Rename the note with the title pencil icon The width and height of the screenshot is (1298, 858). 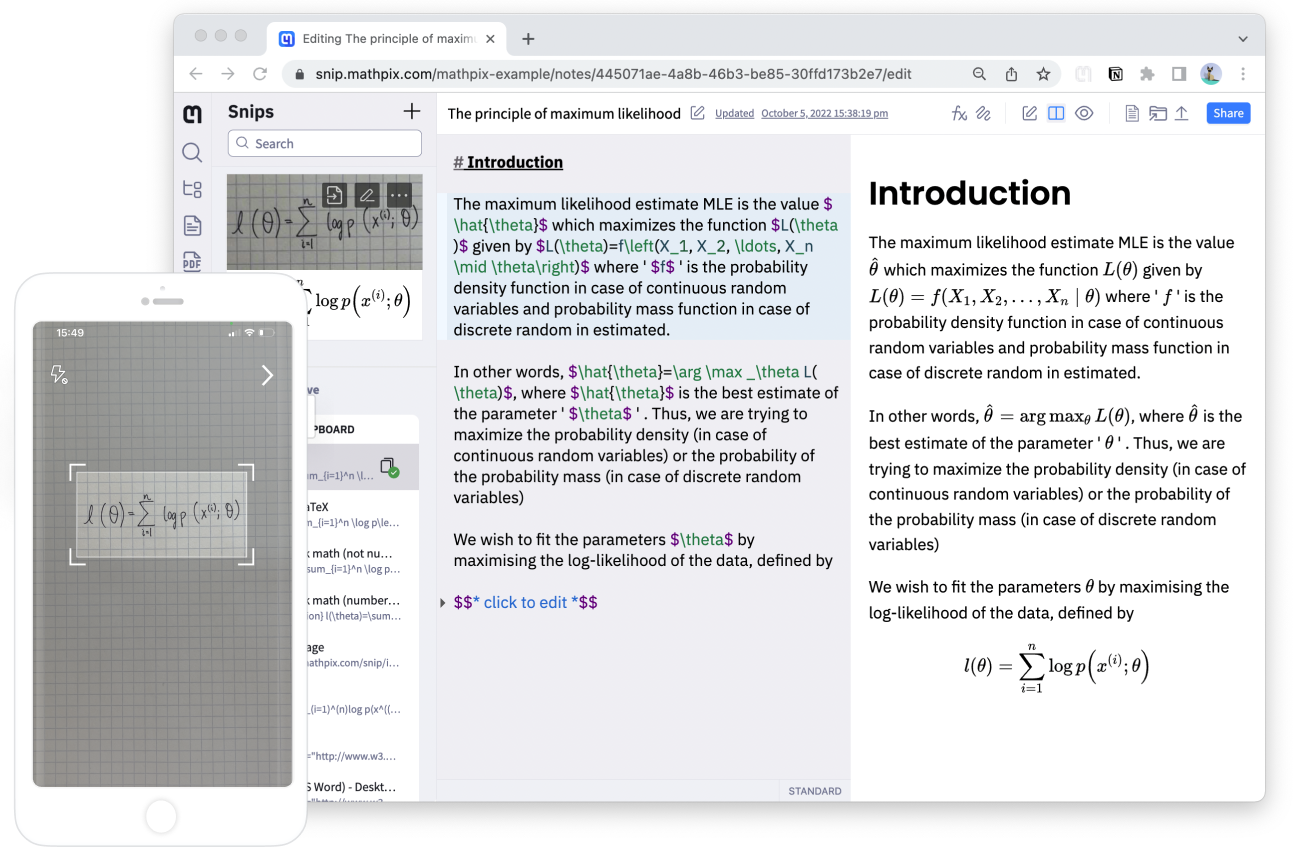(698, 113)
